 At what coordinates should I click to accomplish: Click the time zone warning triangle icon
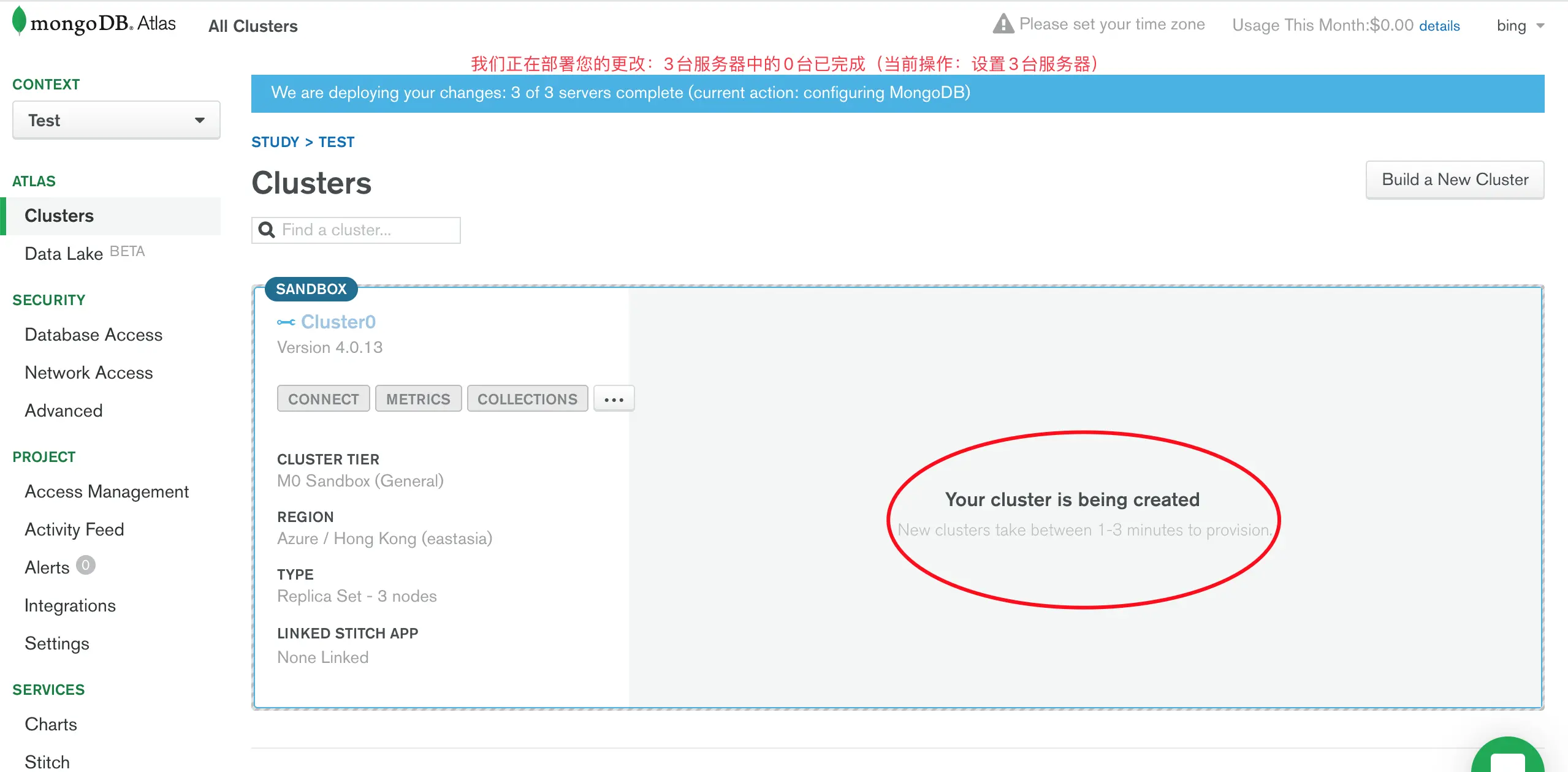click(x=1003, y=24)
